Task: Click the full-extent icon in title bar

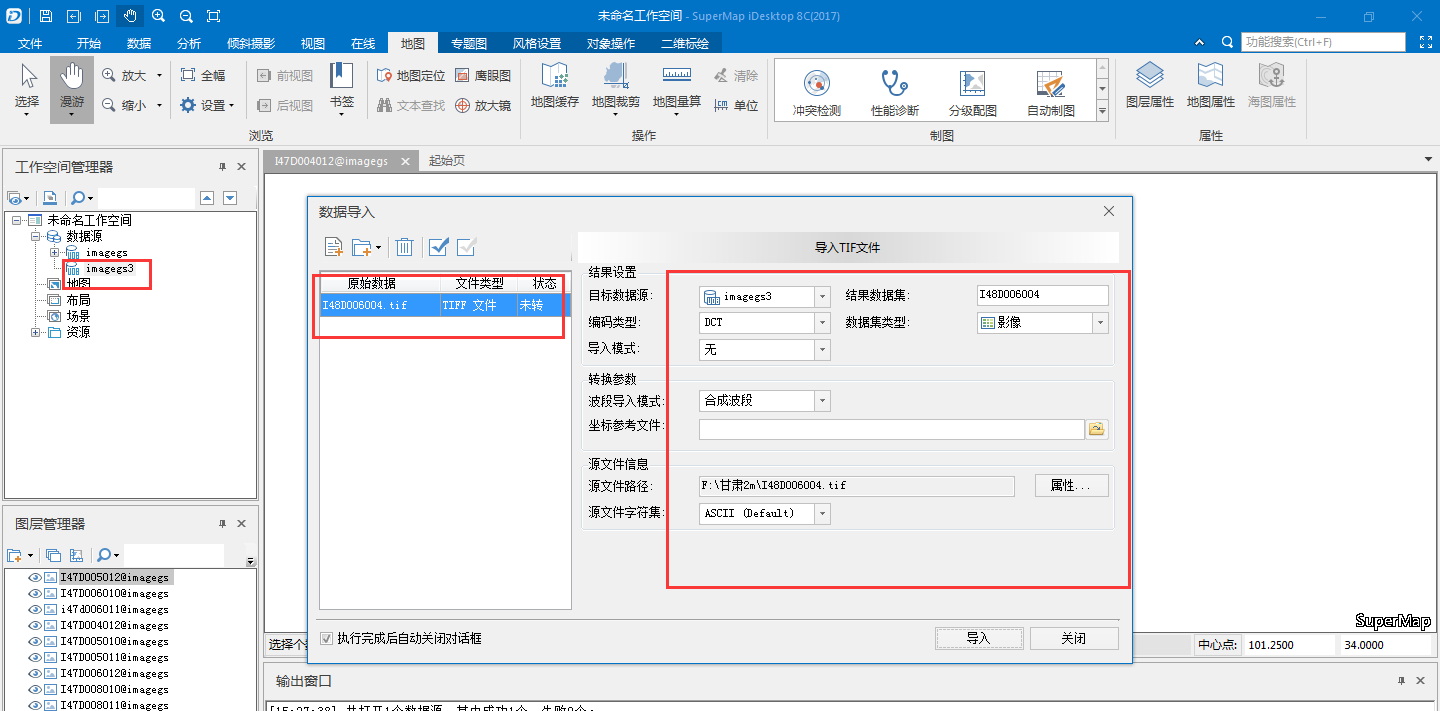Action: pos(213,16)
